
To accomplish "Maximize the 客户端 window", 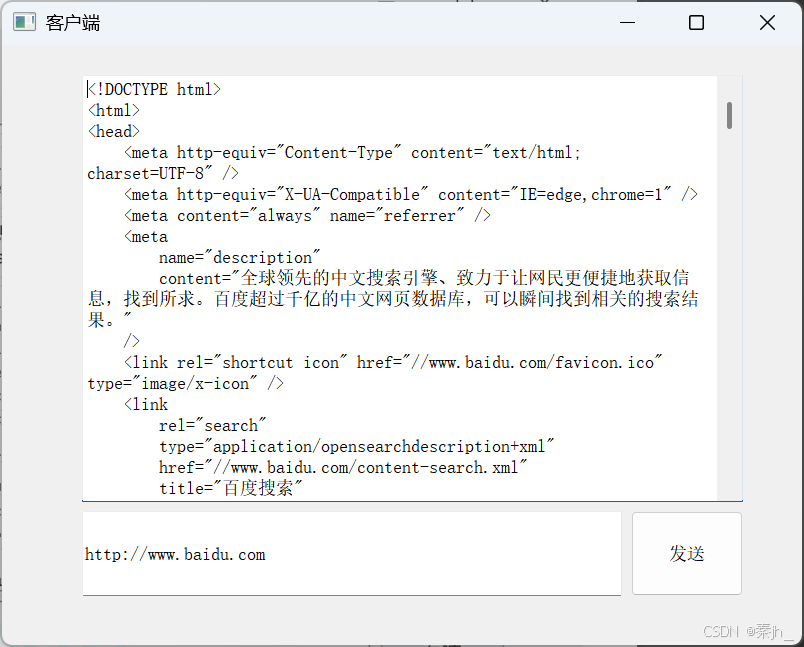I will [696, 23].
